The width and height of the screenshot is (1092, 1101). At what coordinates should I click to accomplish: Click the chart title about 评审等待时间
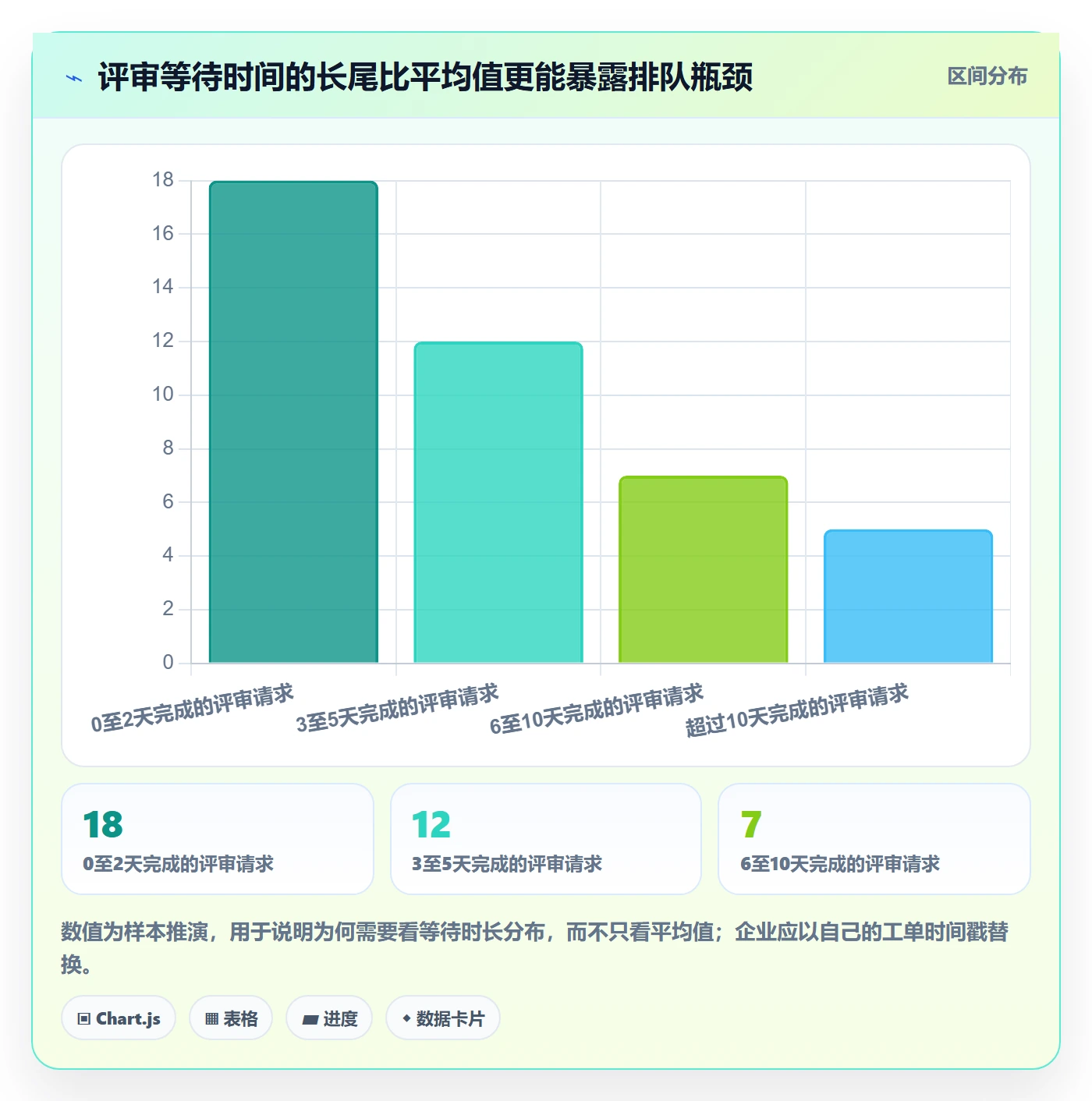(425, 77)
